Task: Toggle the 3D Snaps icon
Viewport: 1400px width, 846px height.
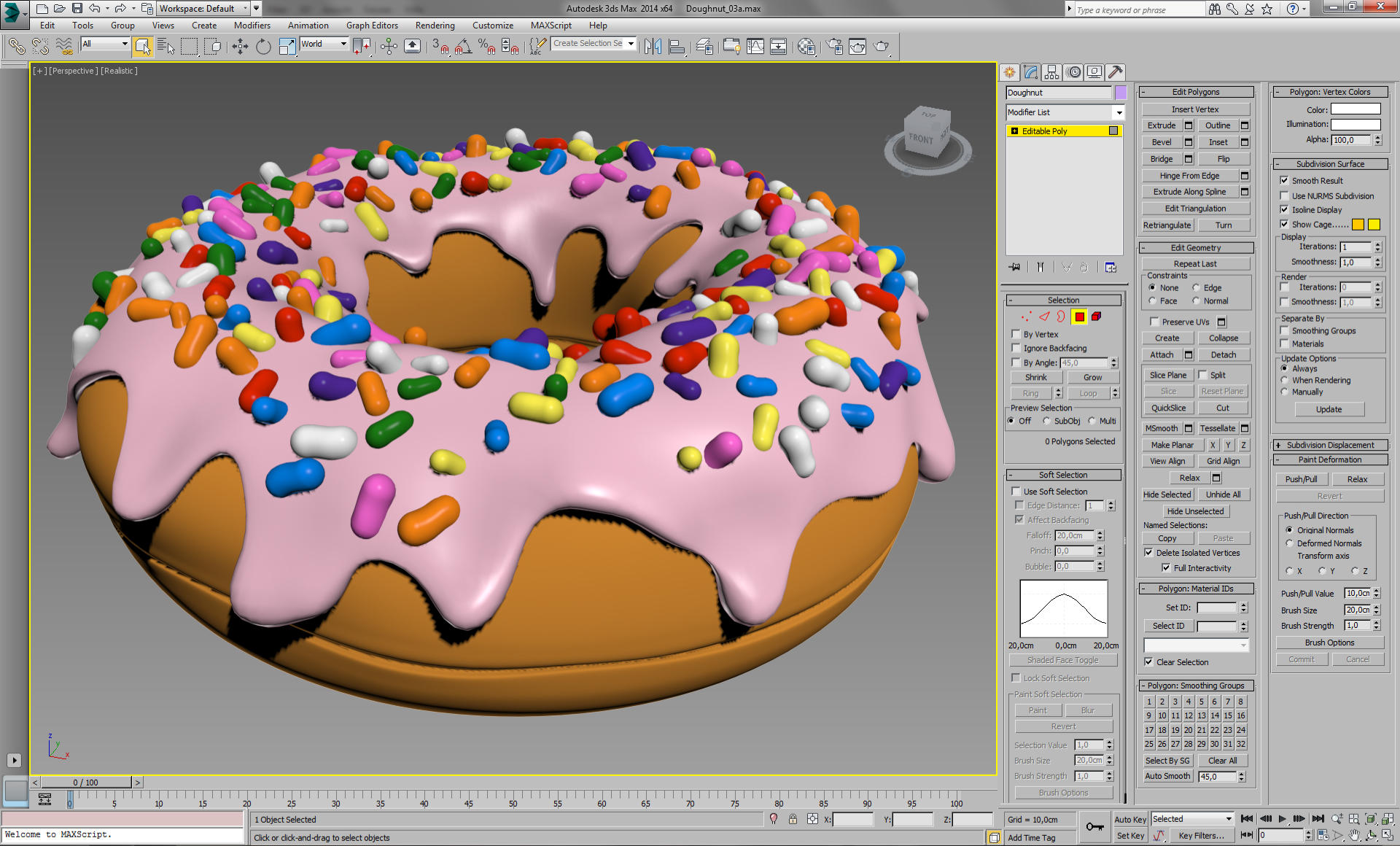Action: click(x=440, y=47)
